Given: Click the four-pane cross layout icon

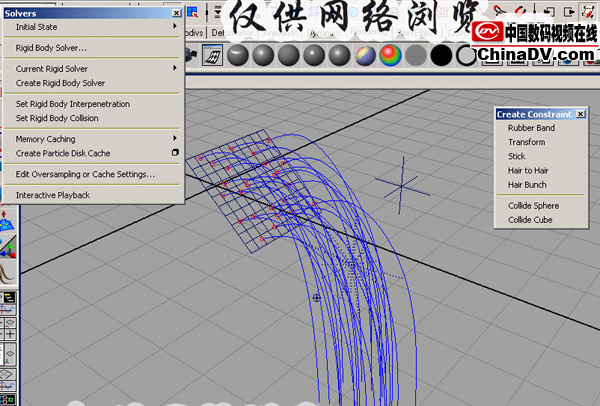Looking at the screenshot, I should [x=9, y=334].
